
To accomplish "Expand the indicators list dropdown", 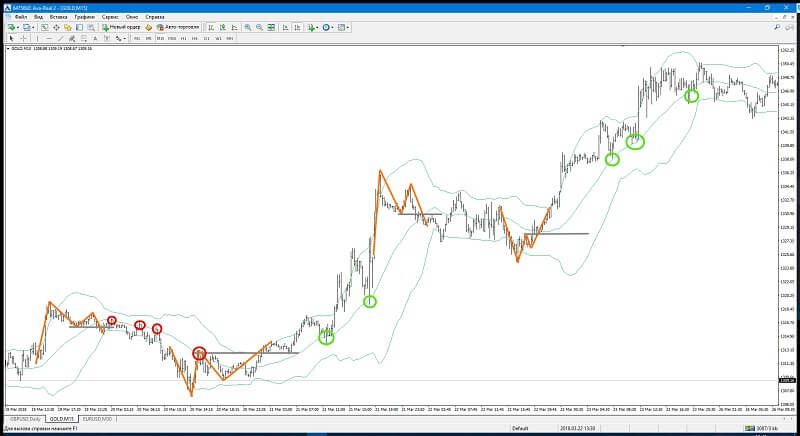I will [317, 28].
